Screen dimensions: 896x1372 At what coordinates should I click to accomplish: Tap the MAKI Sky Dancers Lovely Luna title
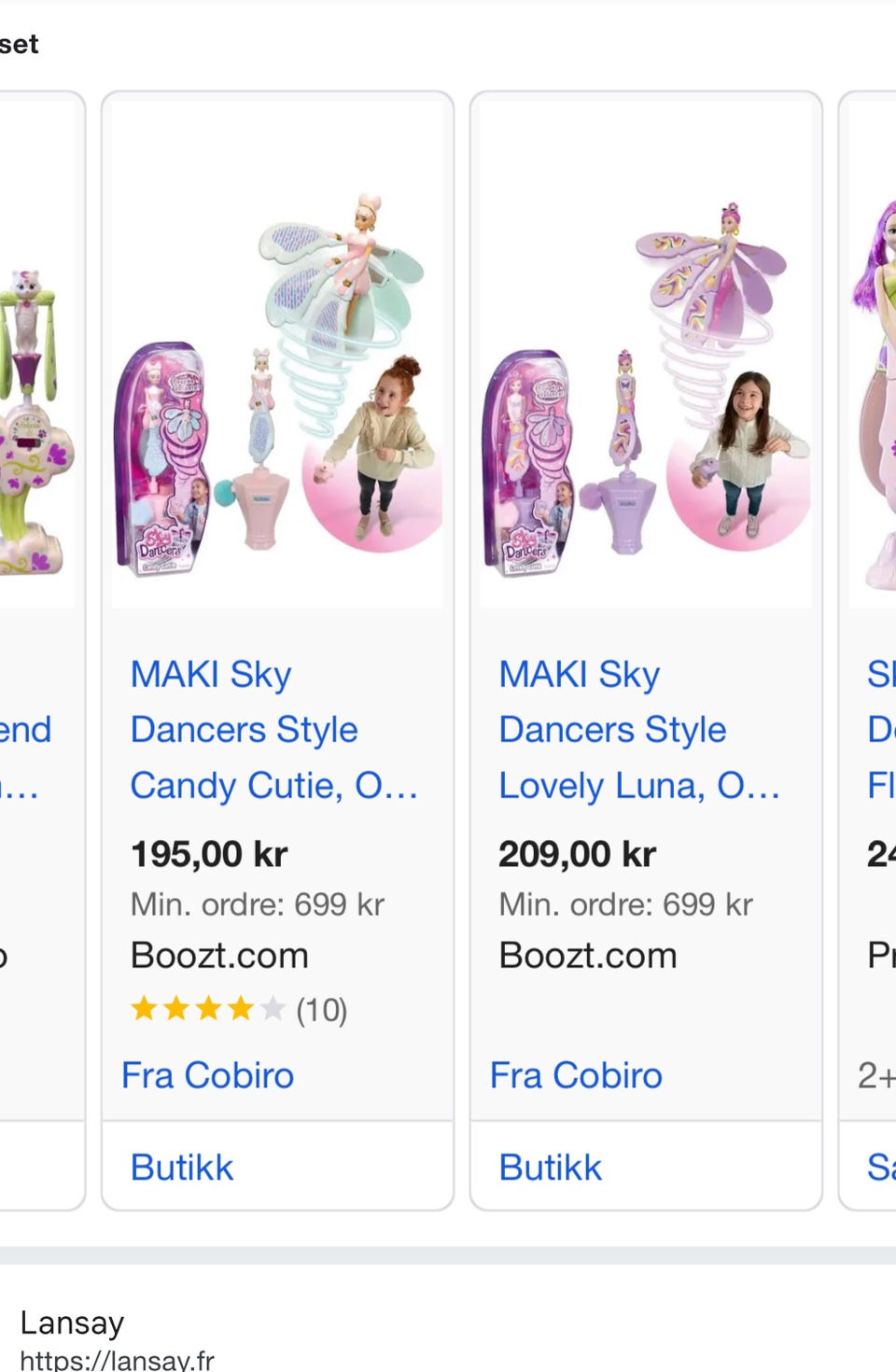tap(638, 730)
